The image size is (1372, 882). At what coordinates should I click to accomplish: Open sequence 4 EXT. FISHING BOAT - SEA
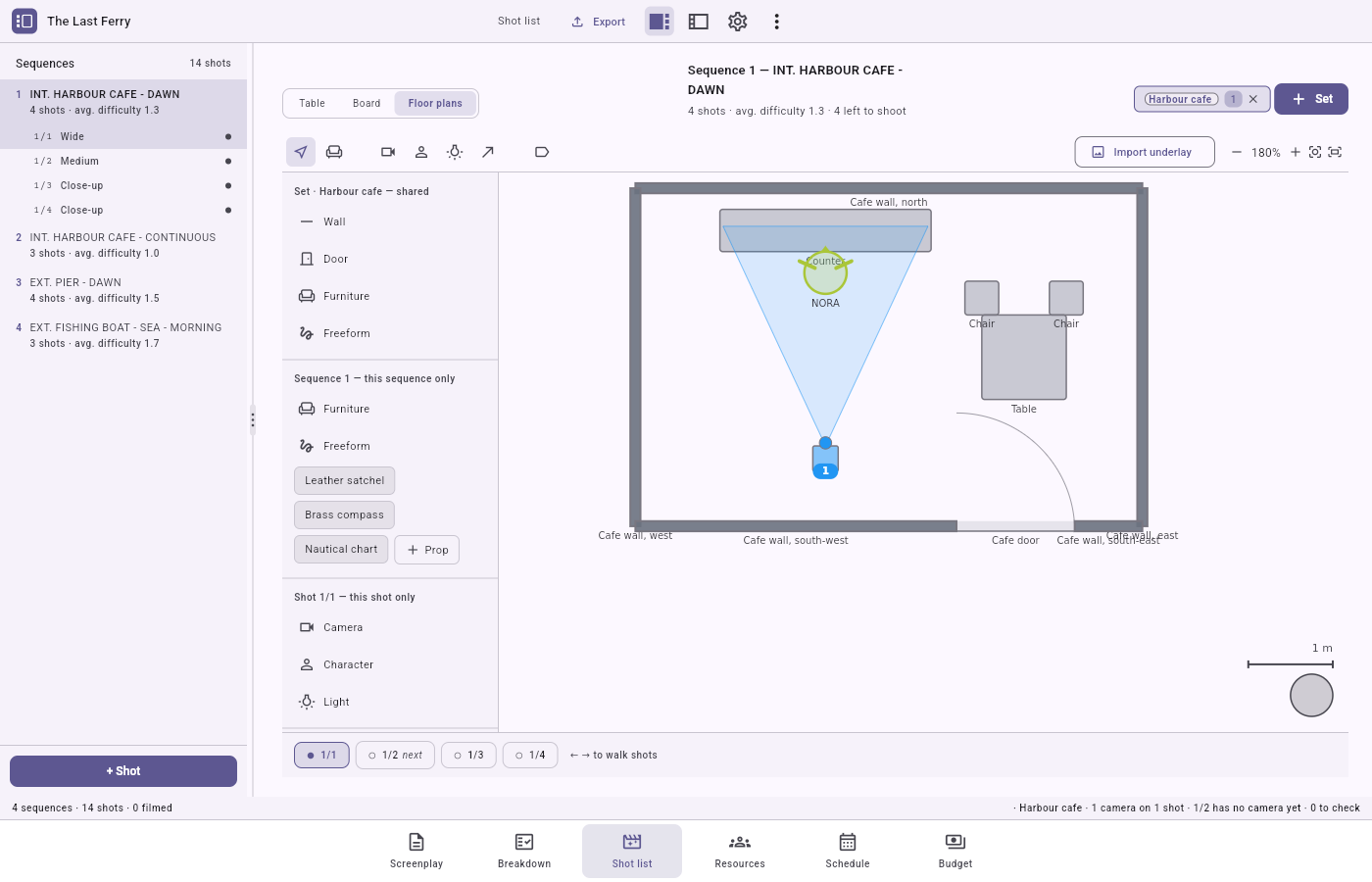[123, 335]
